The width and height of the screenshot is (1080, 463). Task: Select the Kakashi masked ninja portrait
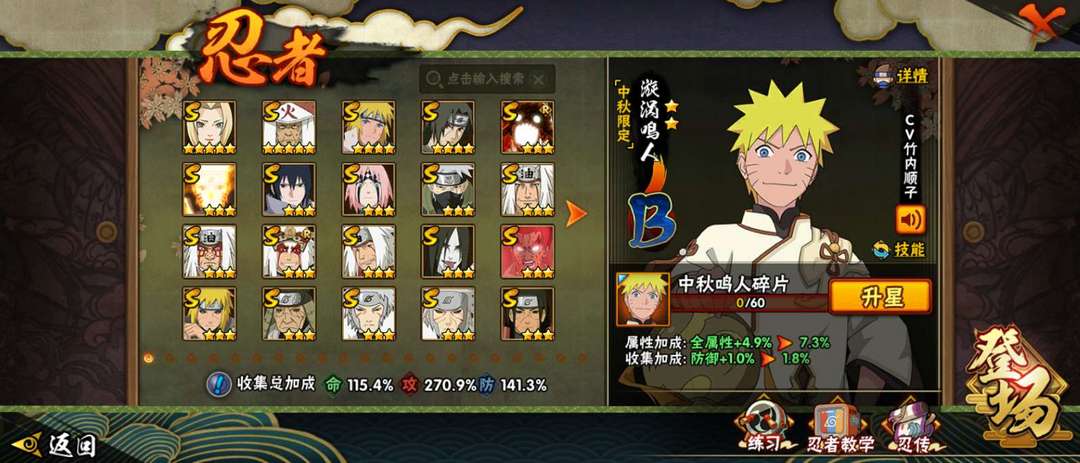448,189
